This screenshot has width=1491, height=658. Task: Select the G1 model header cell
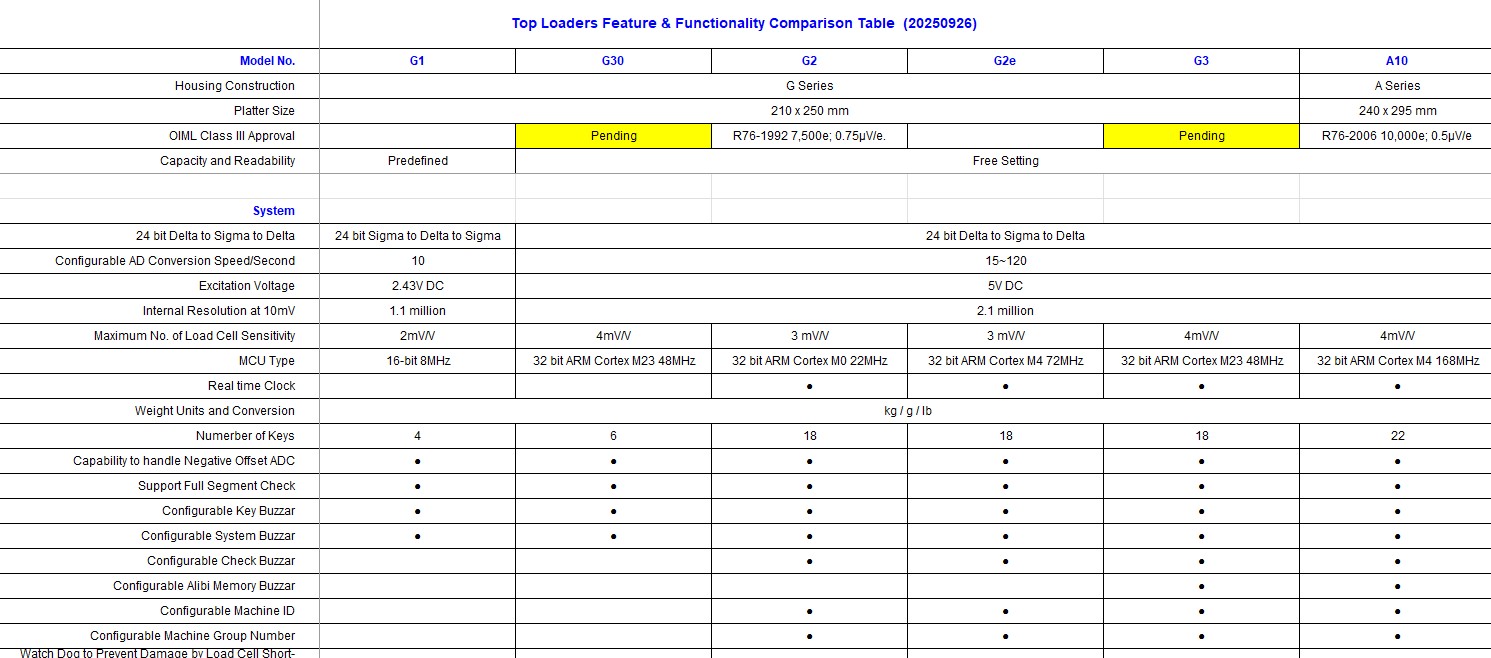pyautogui.click(x=417, y=61)
